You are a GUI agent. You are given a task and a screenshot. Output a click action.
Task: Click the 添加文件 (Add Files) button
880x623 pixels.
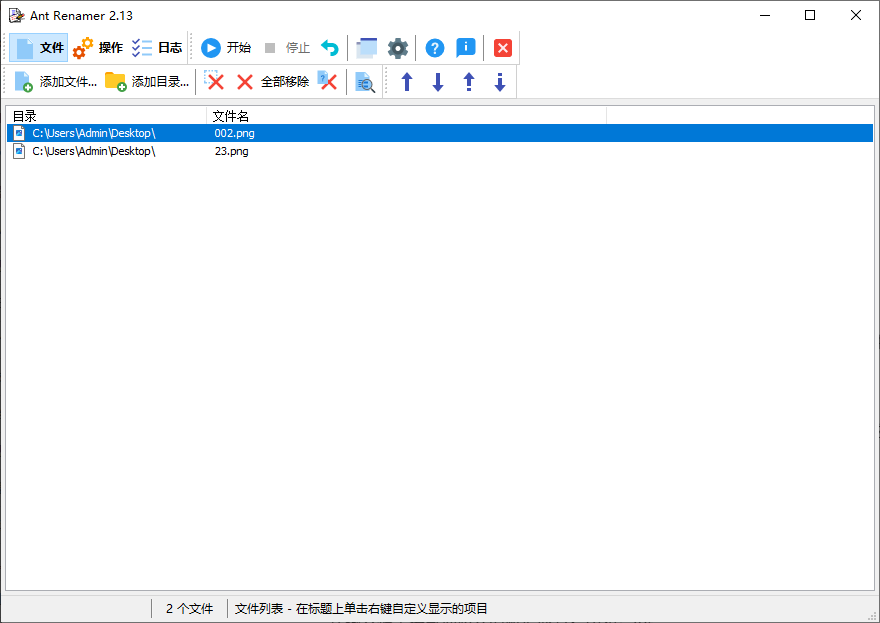55,81
